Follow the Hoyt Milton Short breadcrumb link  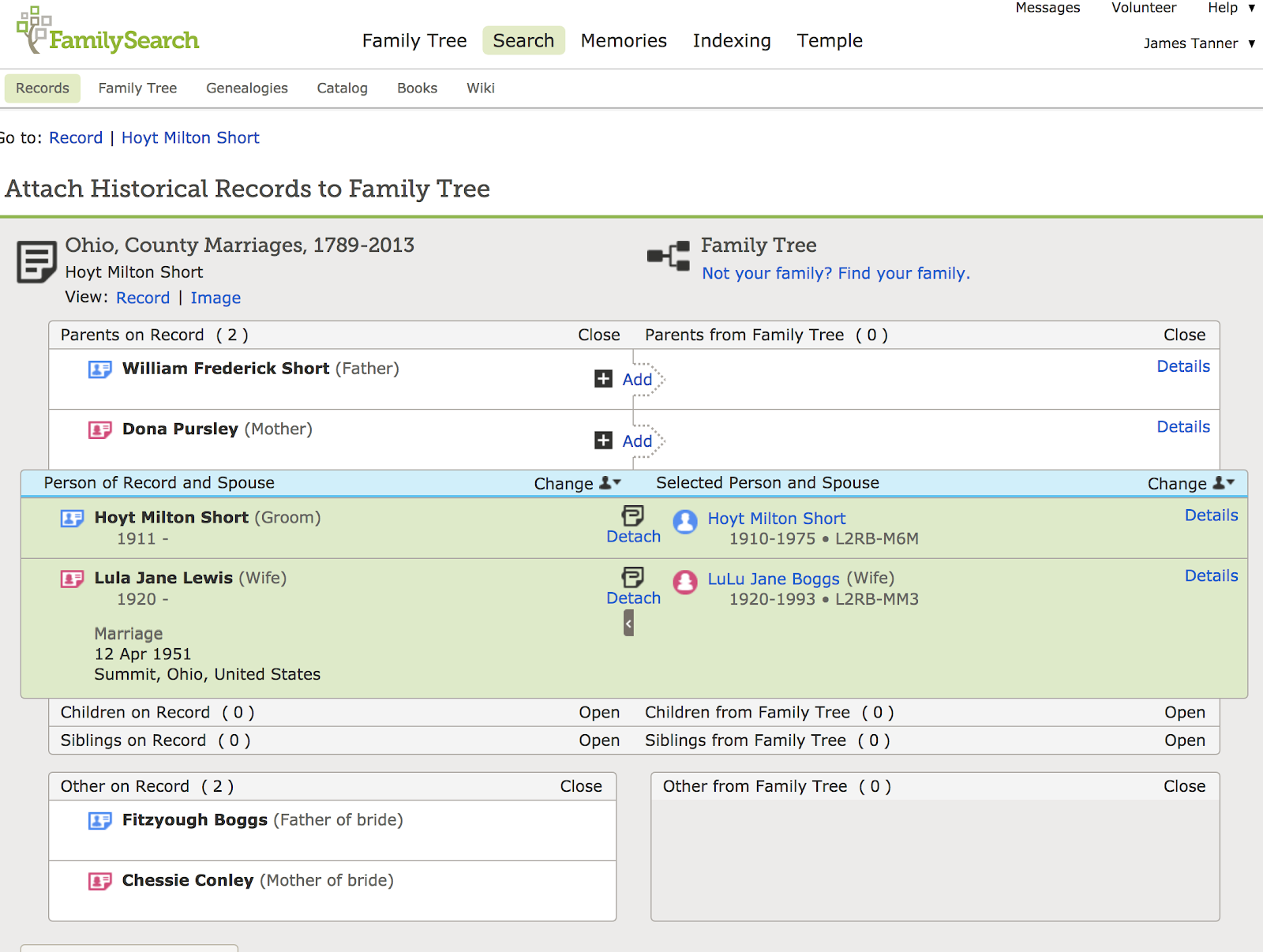coord(190,137)
